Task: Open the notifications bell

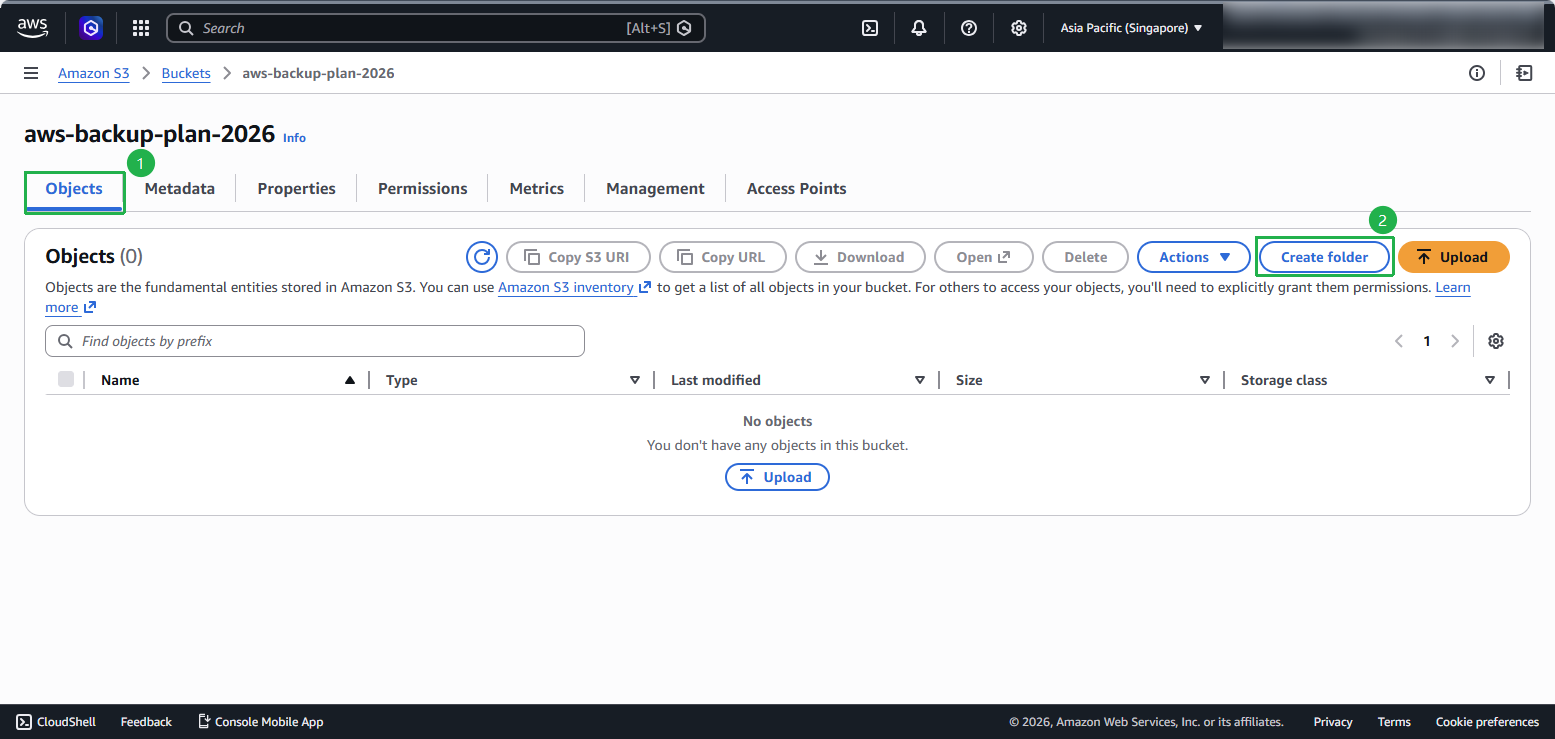Action: (x=919, y=28)
